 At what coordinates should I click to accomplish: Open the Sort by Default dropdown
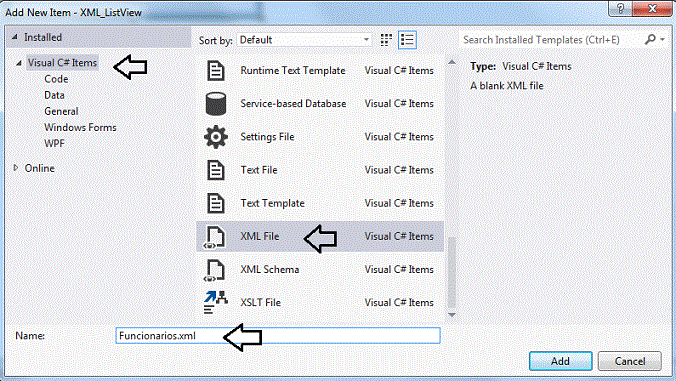click(x=304, y=40)
